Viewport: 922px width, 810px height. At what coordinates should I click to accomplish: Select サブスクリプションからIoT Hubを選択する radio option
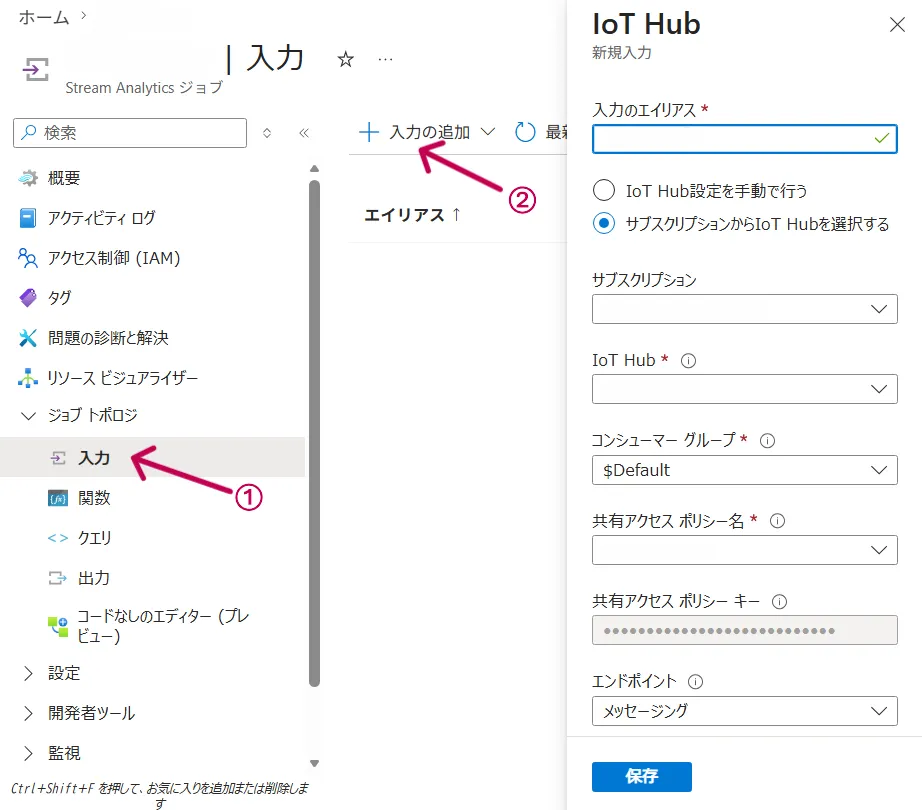tap(604, 223)
